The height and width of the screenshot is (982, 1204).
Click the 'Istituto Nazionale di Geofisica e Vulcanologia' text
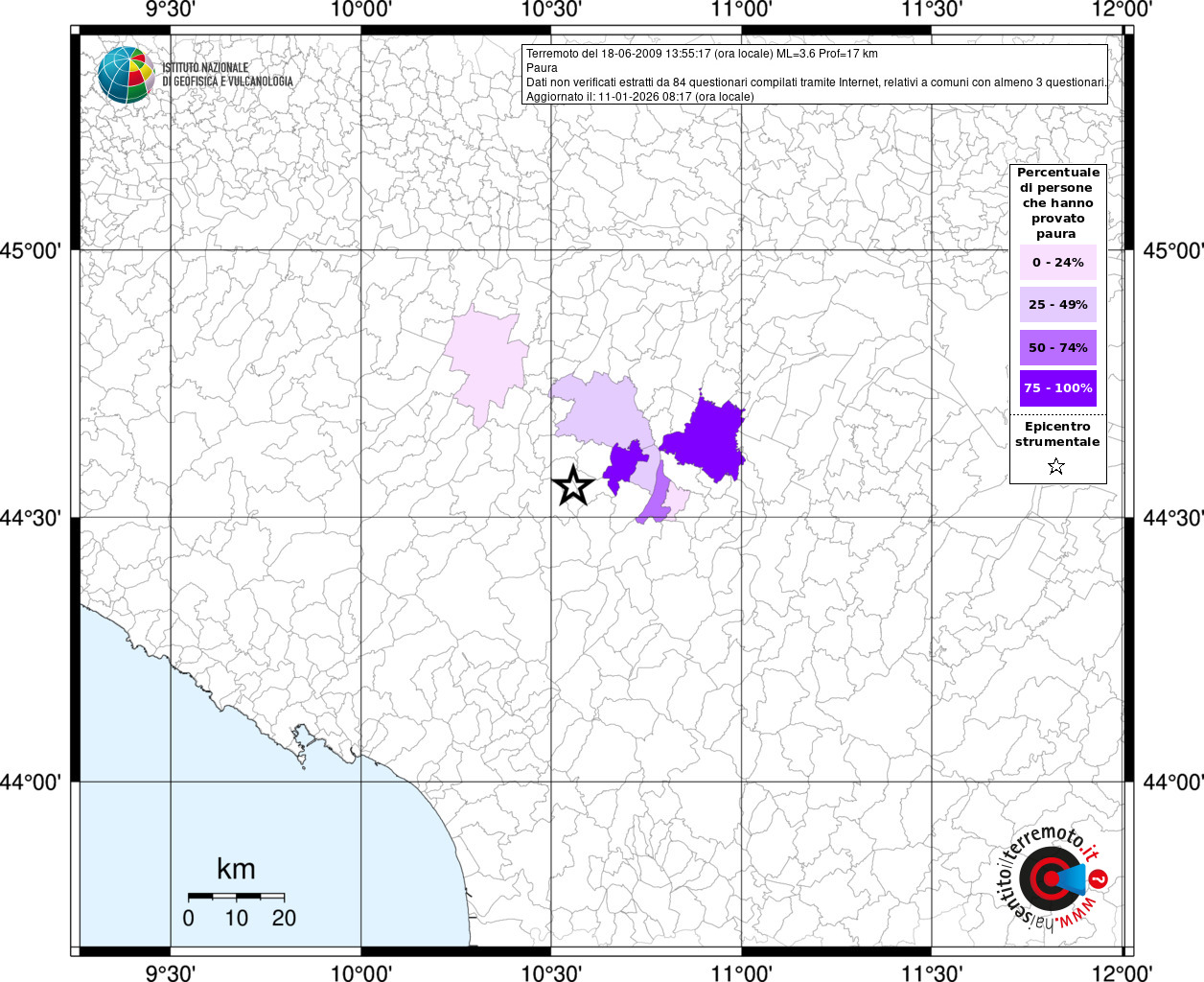click(x=227, y=75)
